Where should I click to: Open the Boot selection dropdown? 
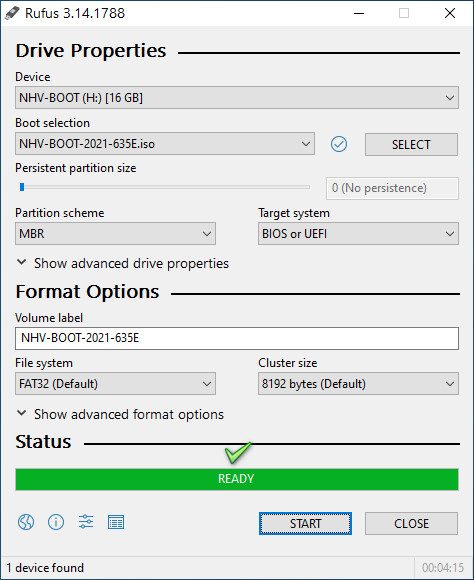tap(165, 144)
